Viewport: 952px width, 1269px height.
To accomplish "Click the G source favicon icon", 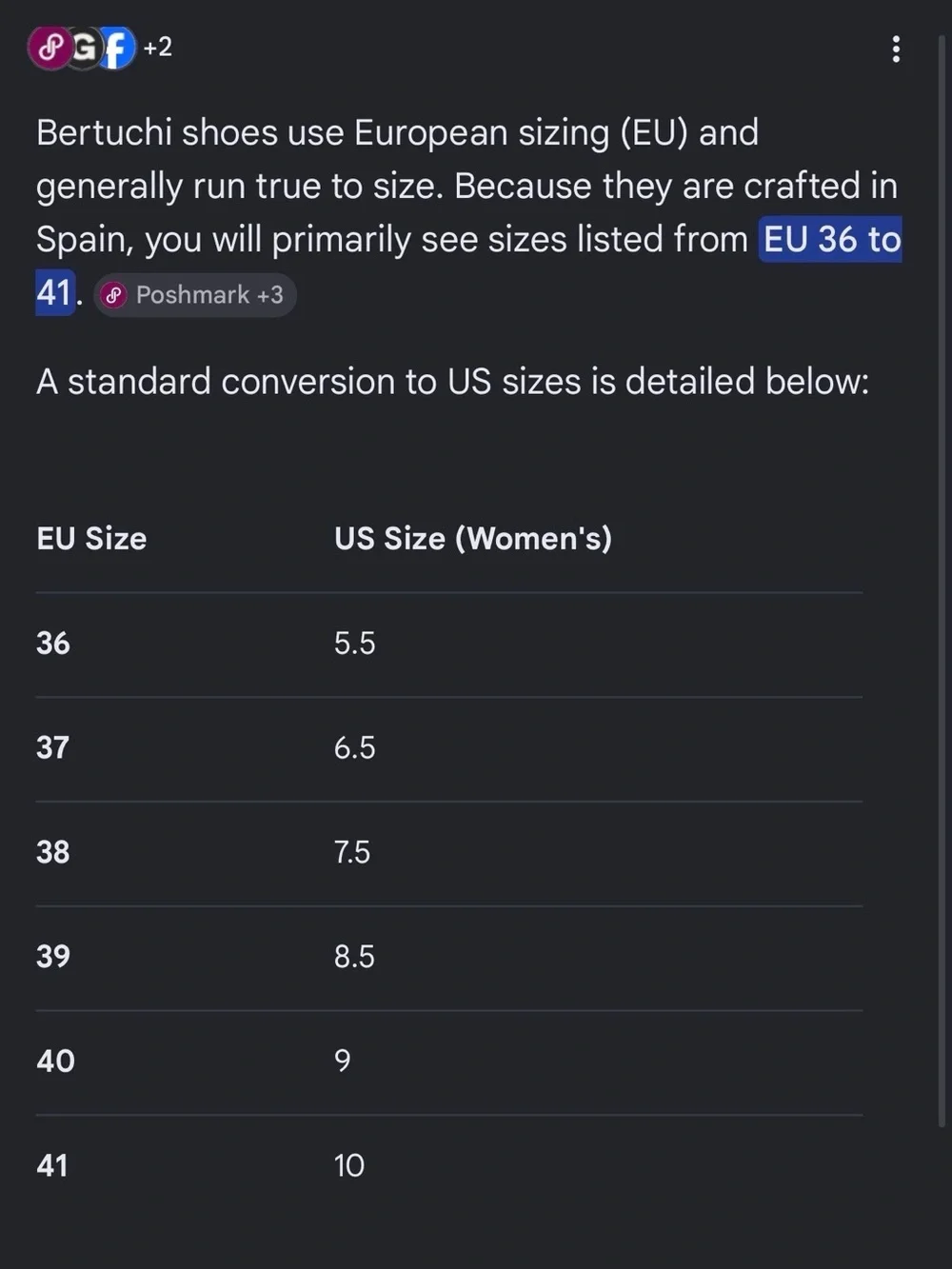I will tap(84, 48).
